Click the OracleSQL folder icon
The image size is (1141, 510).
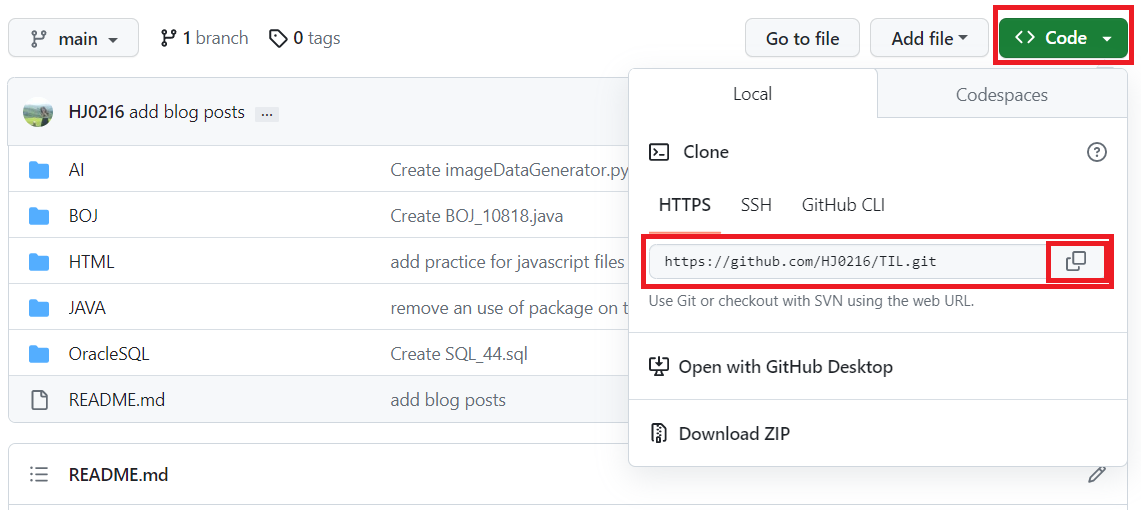[39, 354]
